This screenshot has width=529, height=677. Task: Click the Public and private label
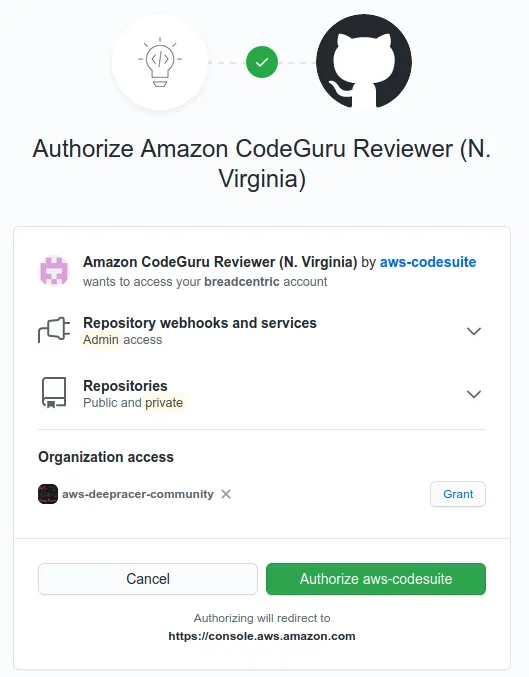[x=133, y=403]
